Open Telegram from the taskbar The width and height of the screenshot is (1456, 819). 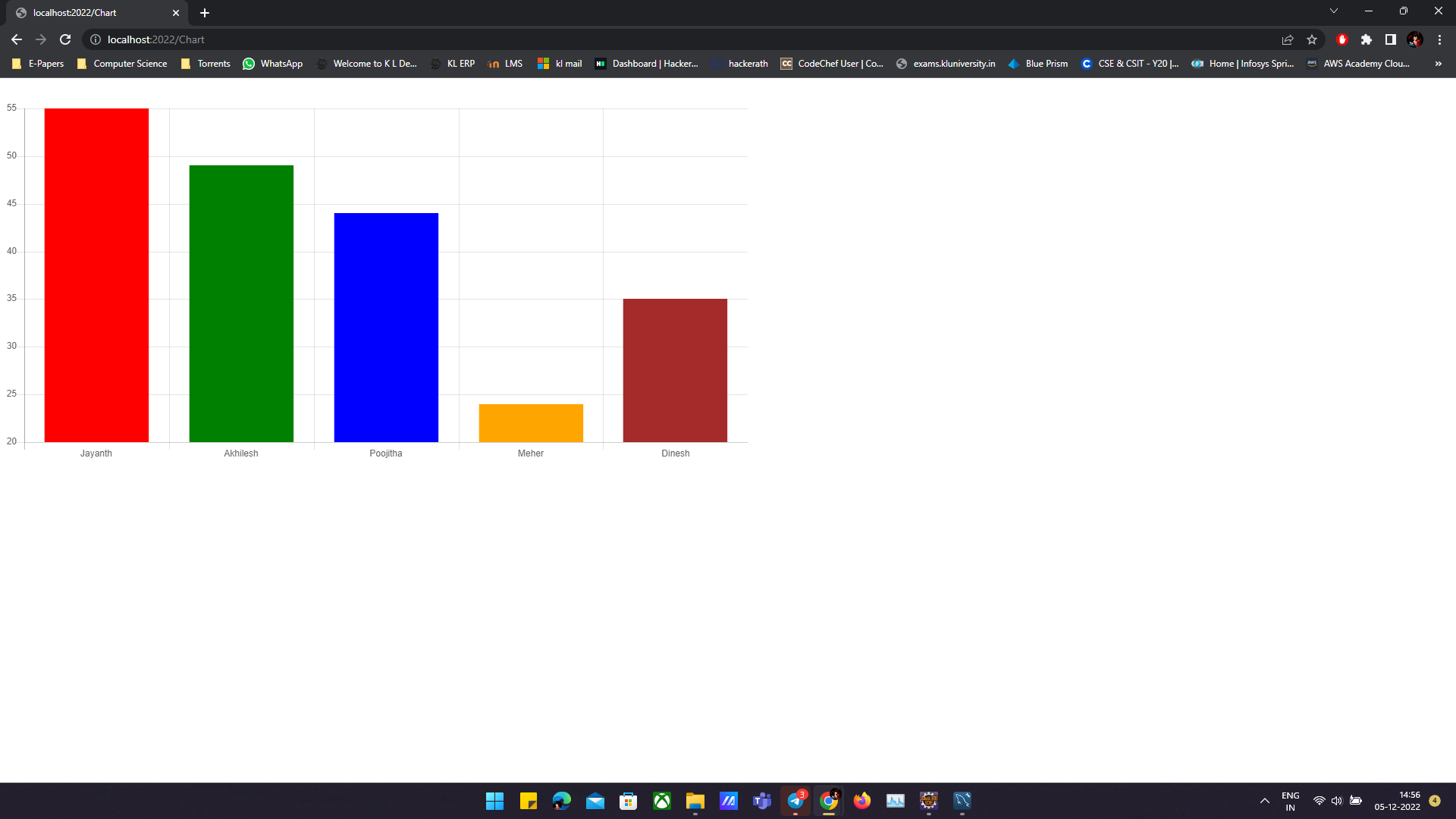coord(795,801)
